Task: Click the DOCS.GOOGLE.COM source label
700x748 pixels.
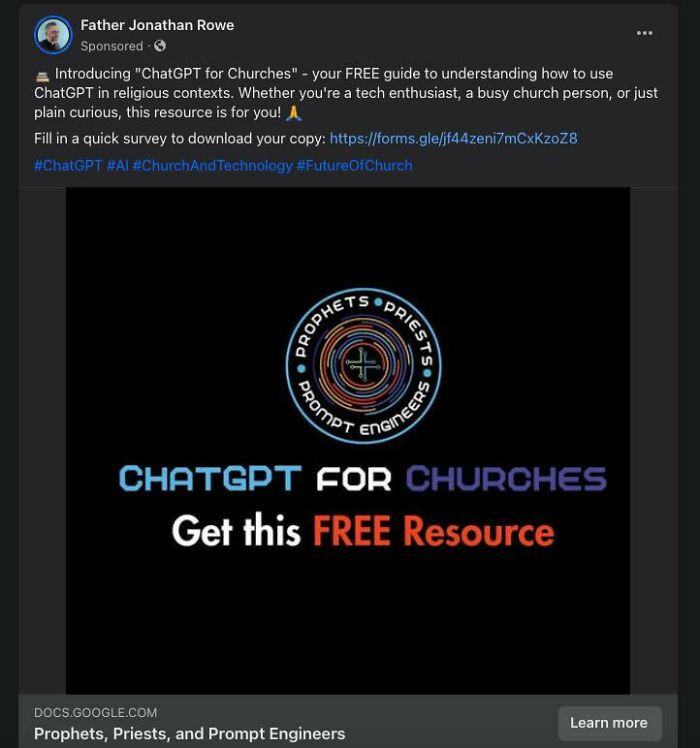Action: [95, 713]
